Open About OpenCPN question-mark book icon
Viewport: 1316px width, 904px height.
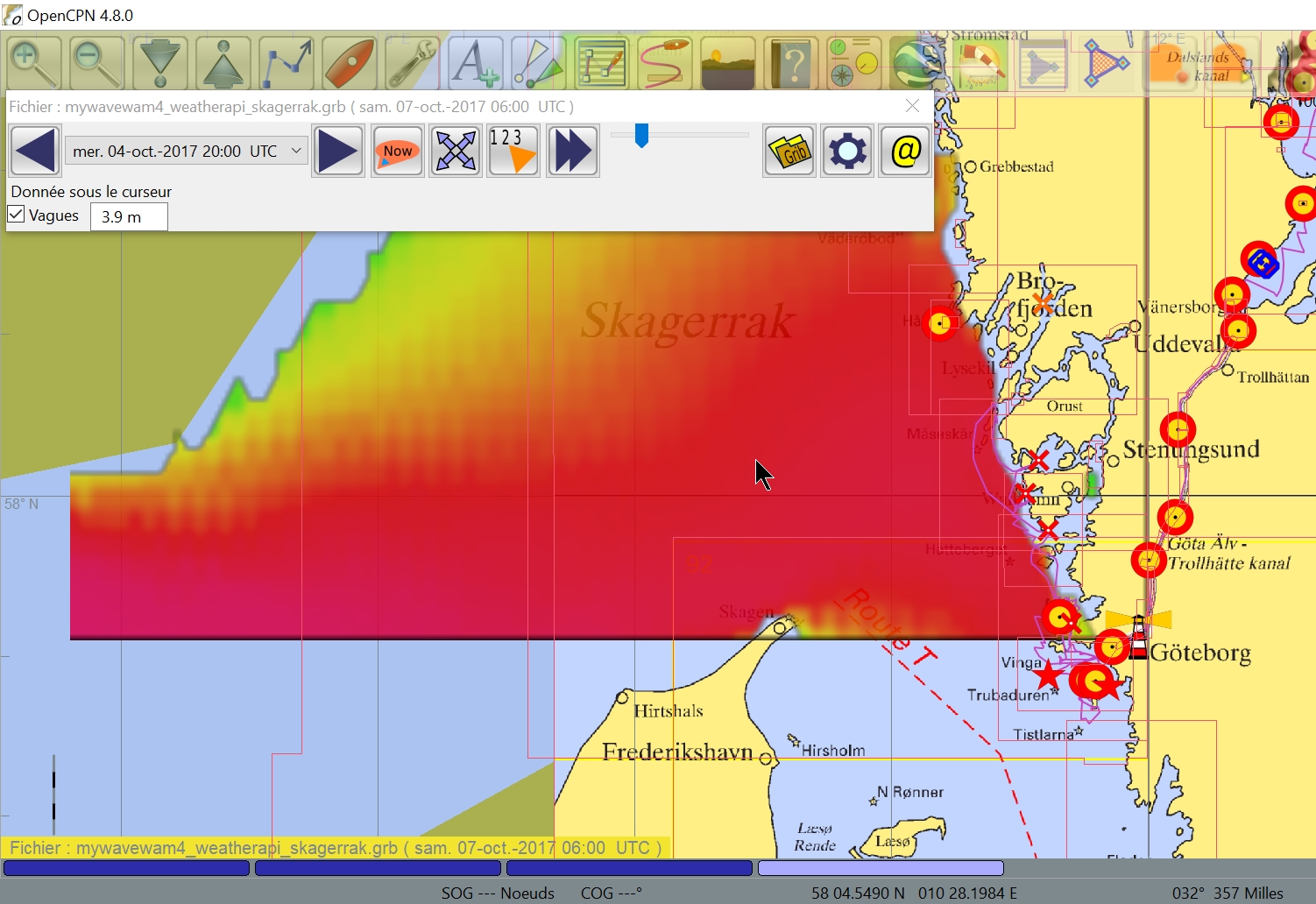pos(791,62)
